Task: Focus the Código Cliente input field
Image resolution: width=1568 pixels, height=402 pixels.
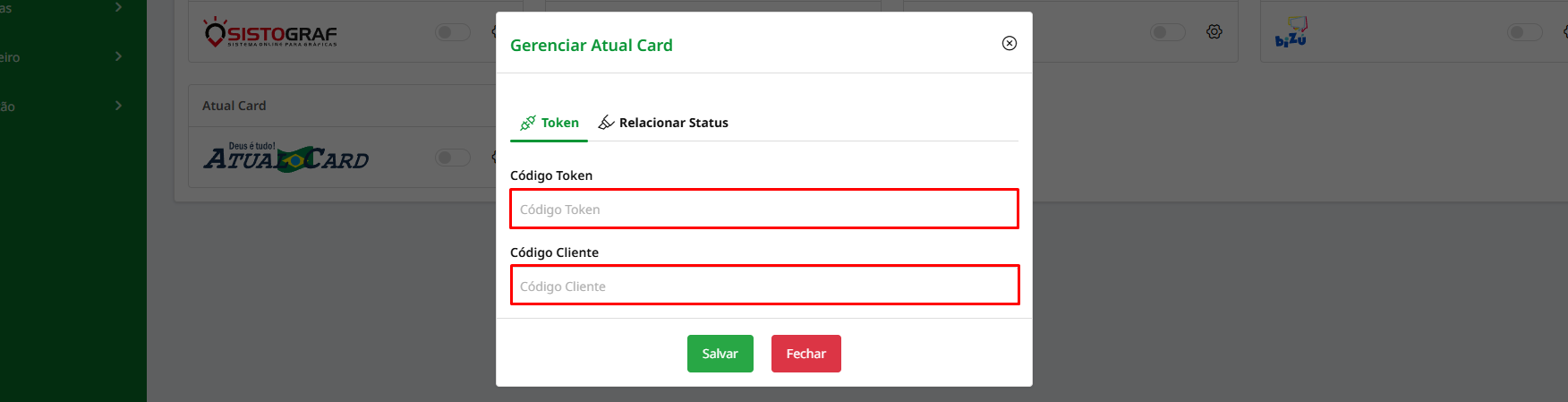Action: point(764,286)
